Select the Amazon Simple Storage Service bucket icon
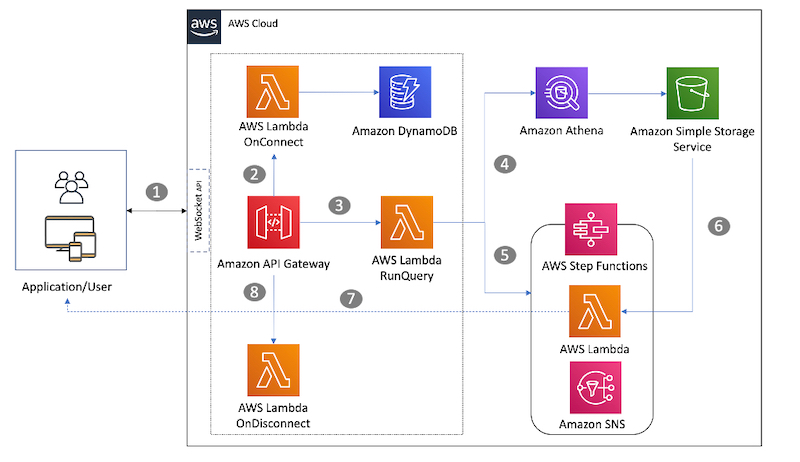 pos(692,93)
